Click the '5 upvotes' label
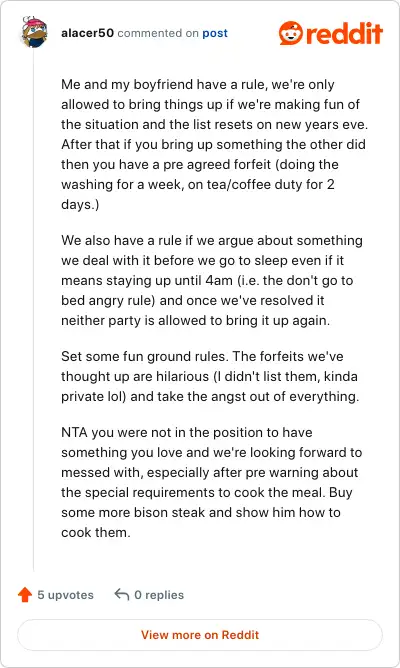This screenshot has width=400, height=668. click(65, 595)
